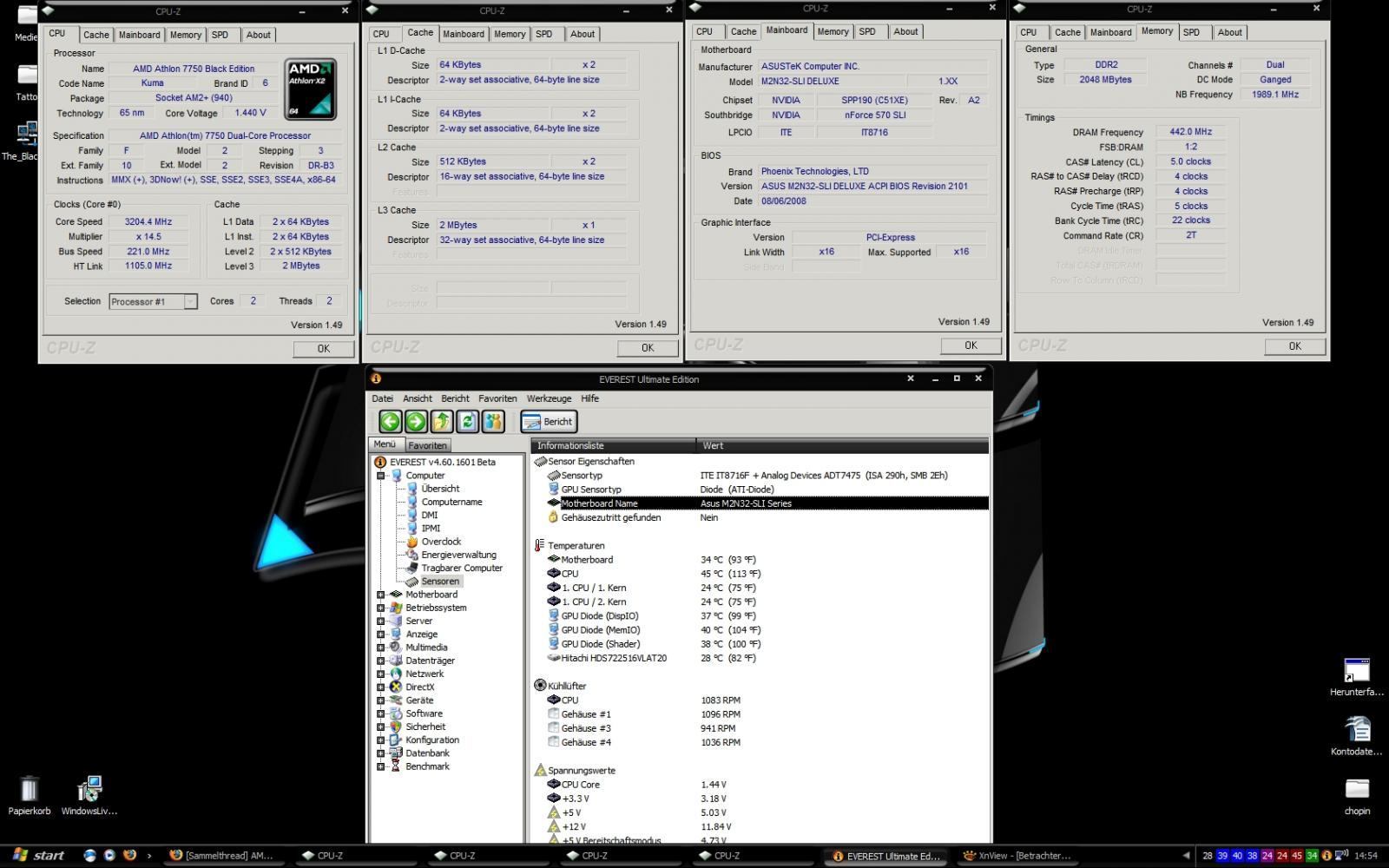Screen dimensions: 1389x868
Task: Select Sensoren tree item
Action: tap(440, 582)
